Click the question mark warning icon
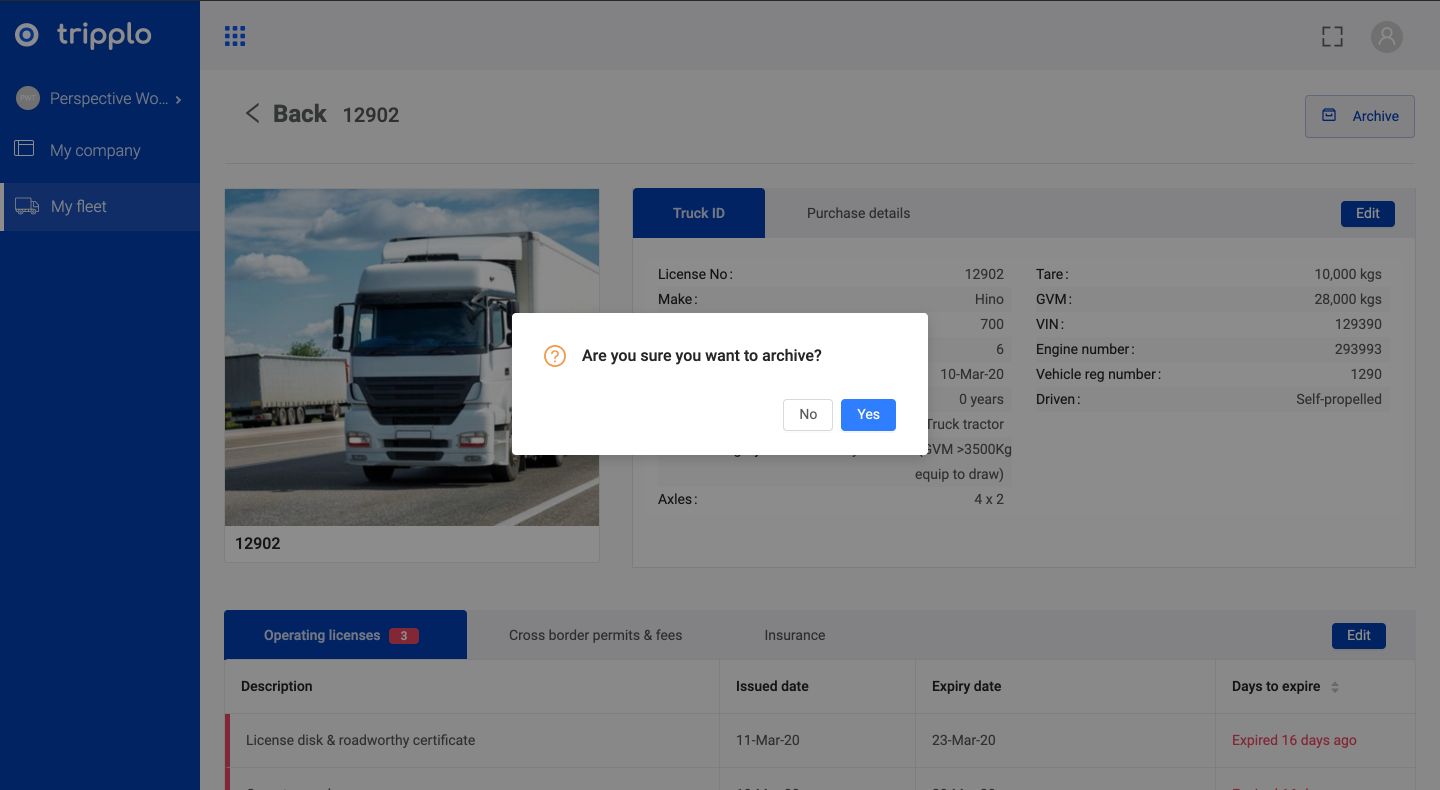 click(554, 356)
